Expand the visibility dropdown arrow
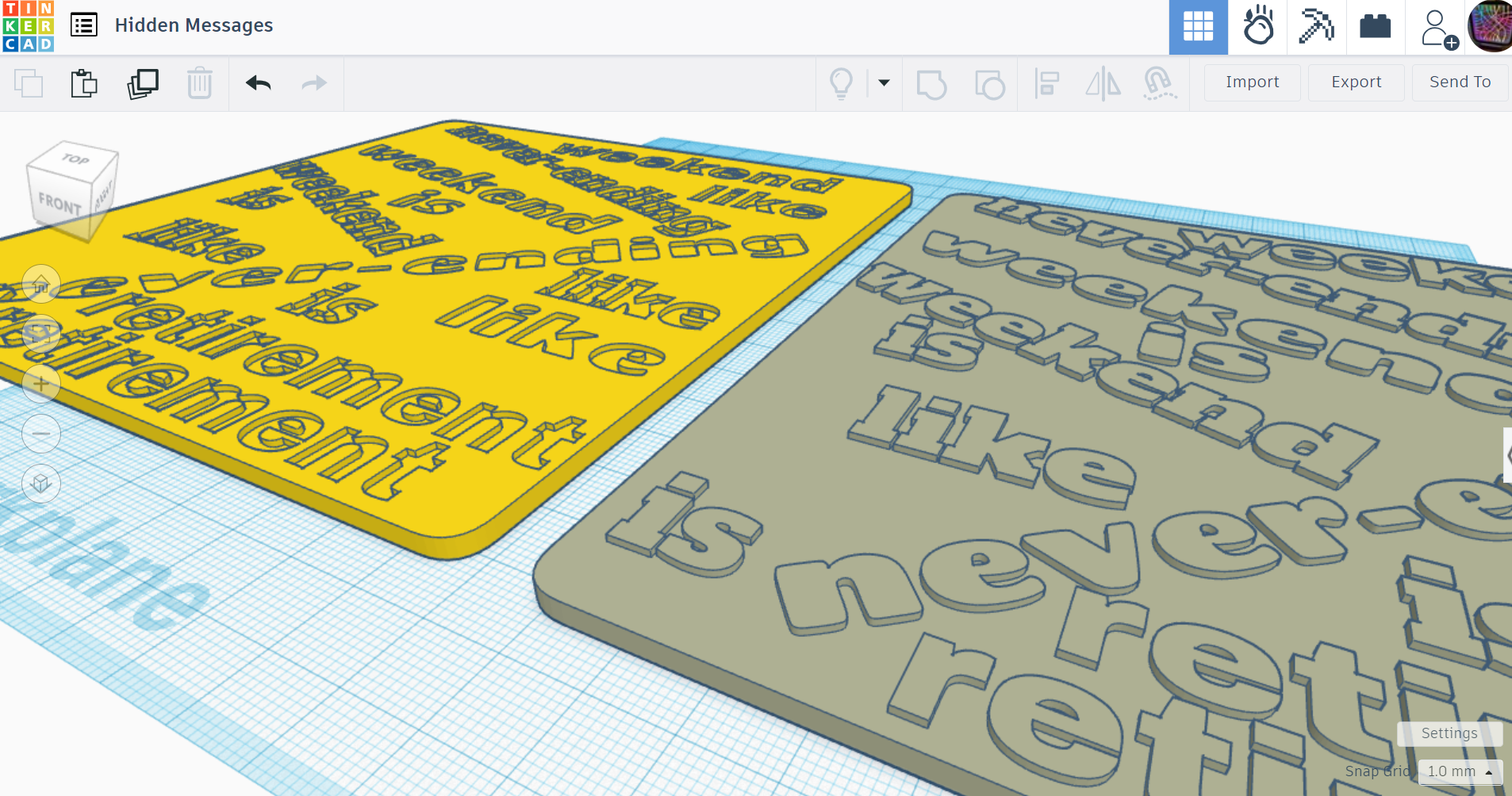This screenshot has width=1512, height=796. [x=884, y=82]
